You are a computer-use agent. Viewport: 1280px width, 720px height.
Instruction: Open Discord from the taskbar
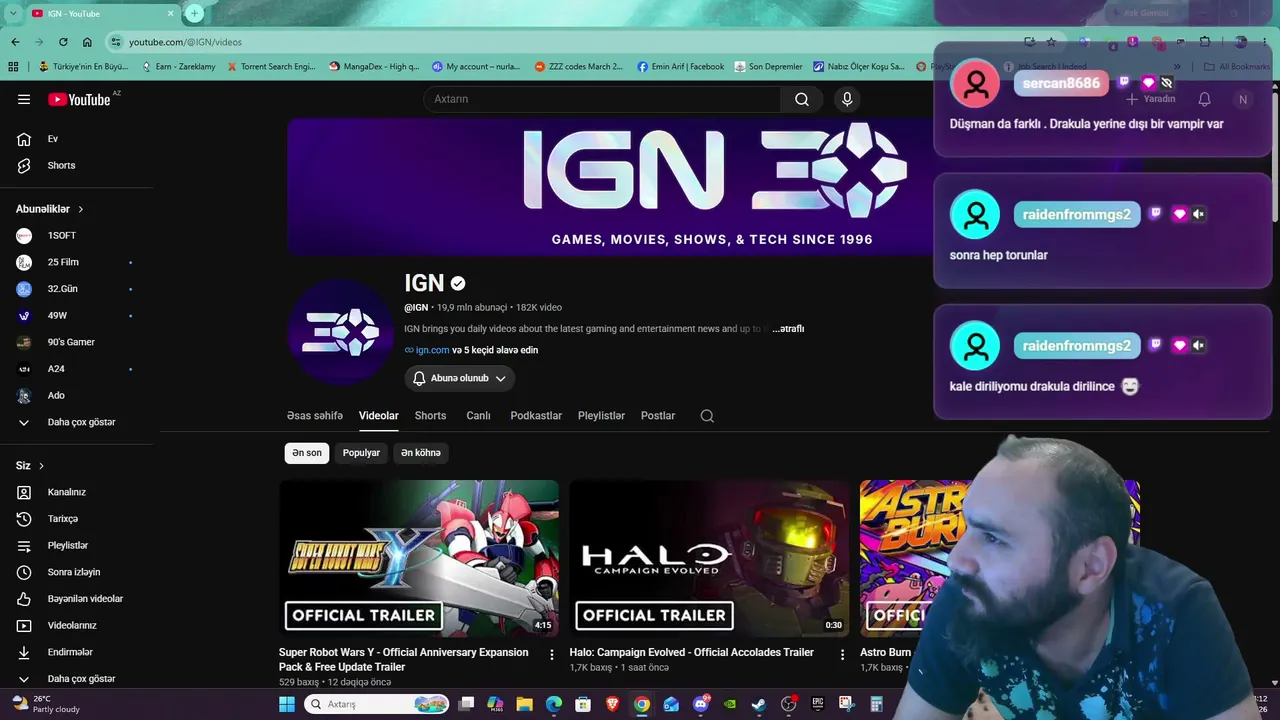(700, 704)
